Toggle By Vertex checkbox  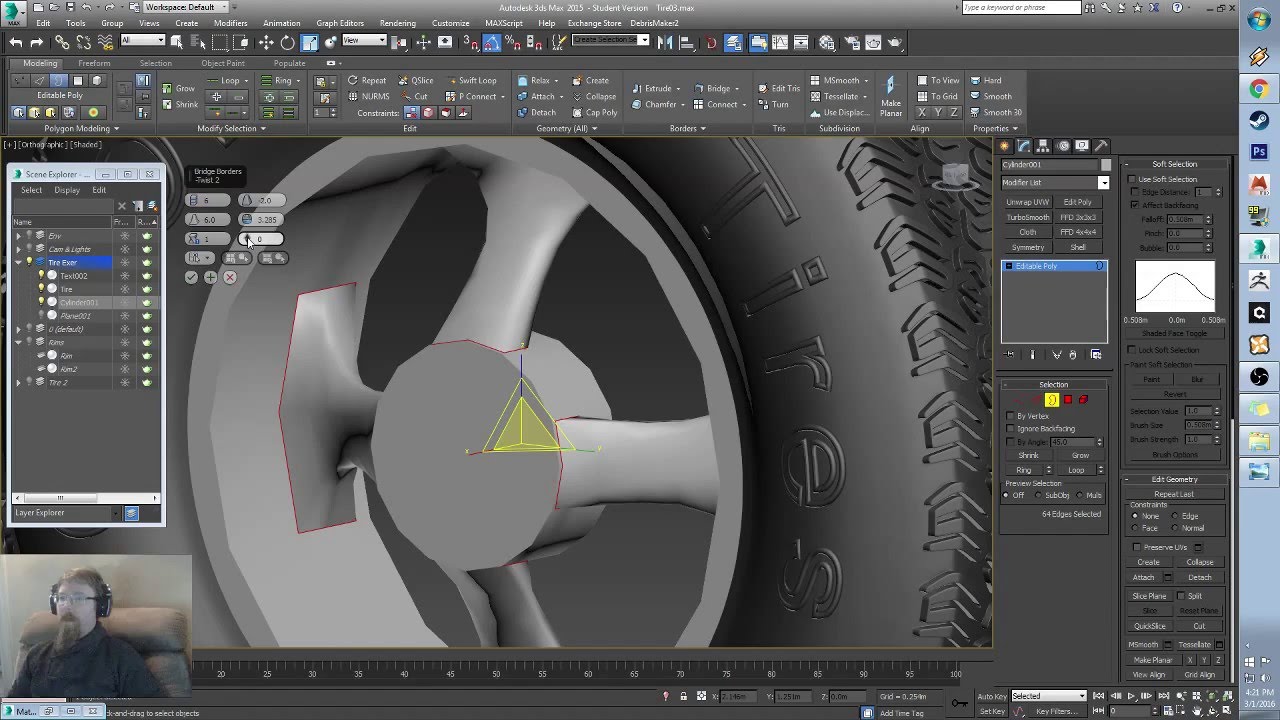point(1010,416)
